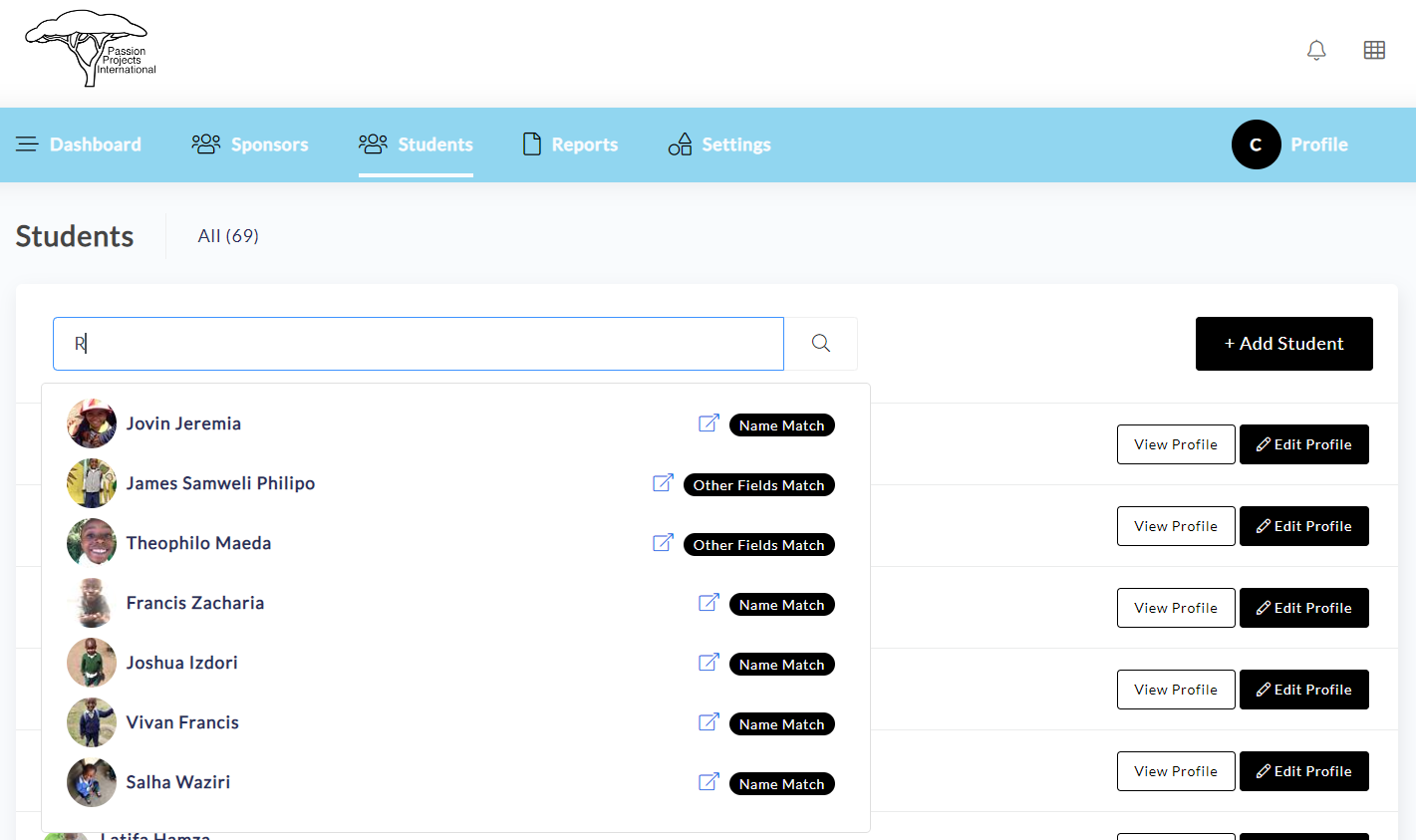Click external link icon for Joshua Izdori

(x=708, y=663)
